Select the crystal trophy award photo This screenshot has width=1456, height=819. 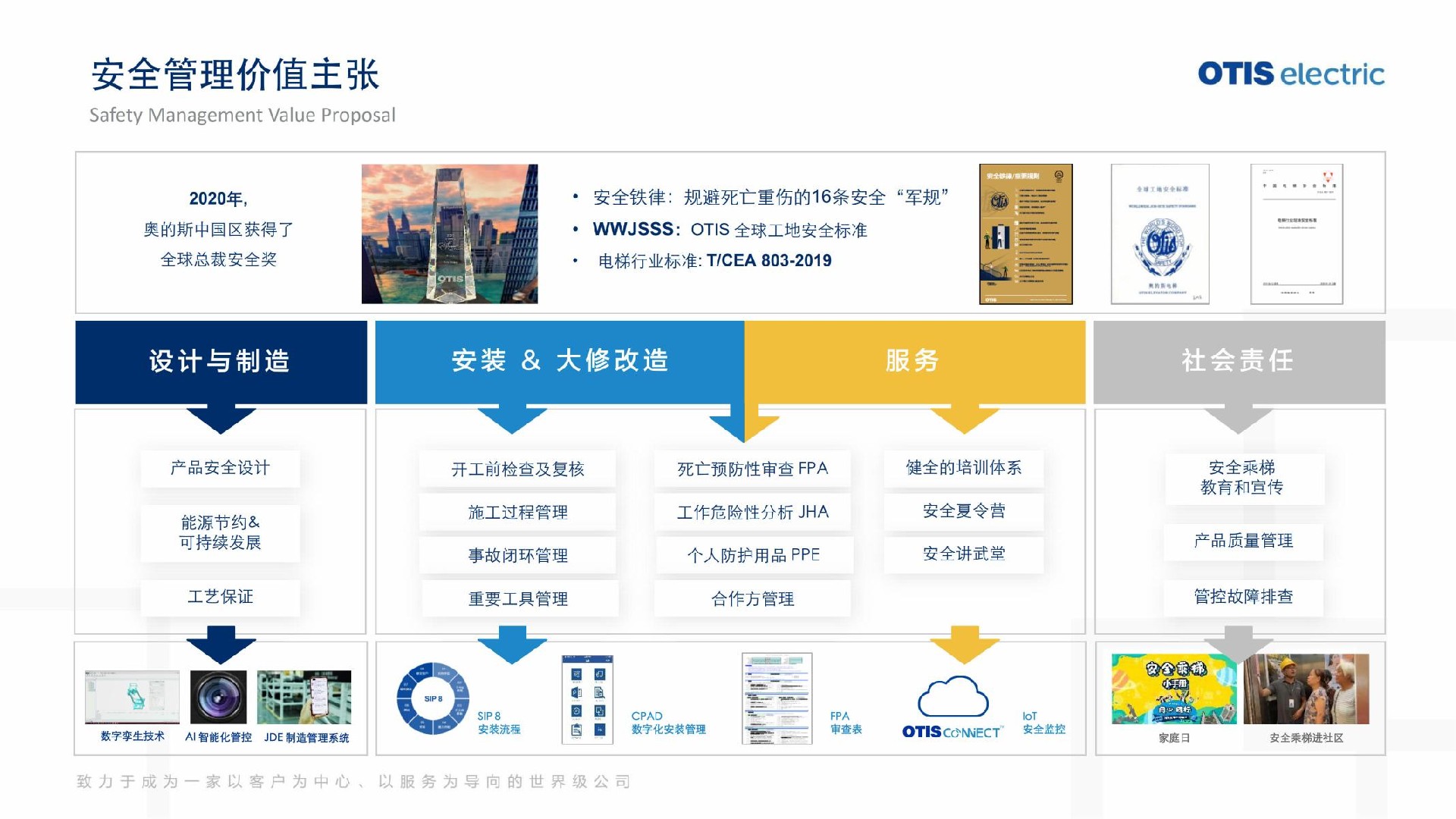(450, 234)
